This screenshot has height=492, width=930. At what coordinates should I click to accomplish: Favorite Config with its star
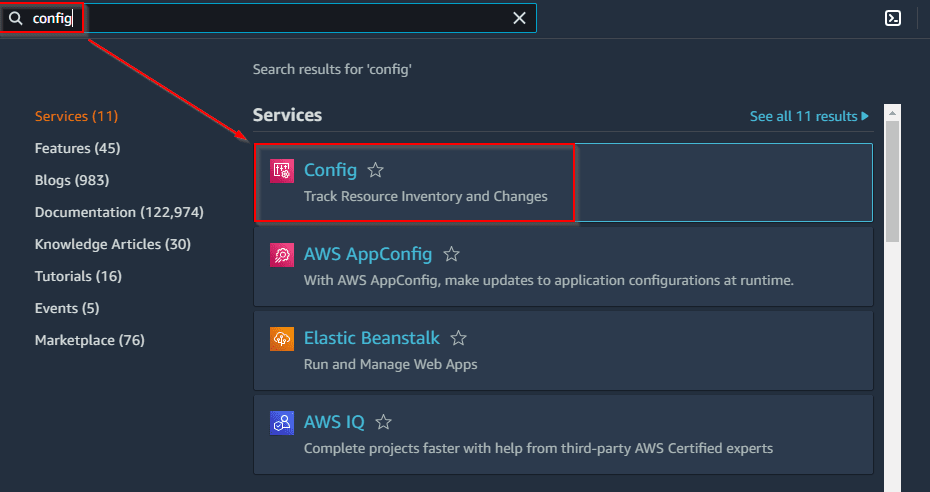click(375, 170)
